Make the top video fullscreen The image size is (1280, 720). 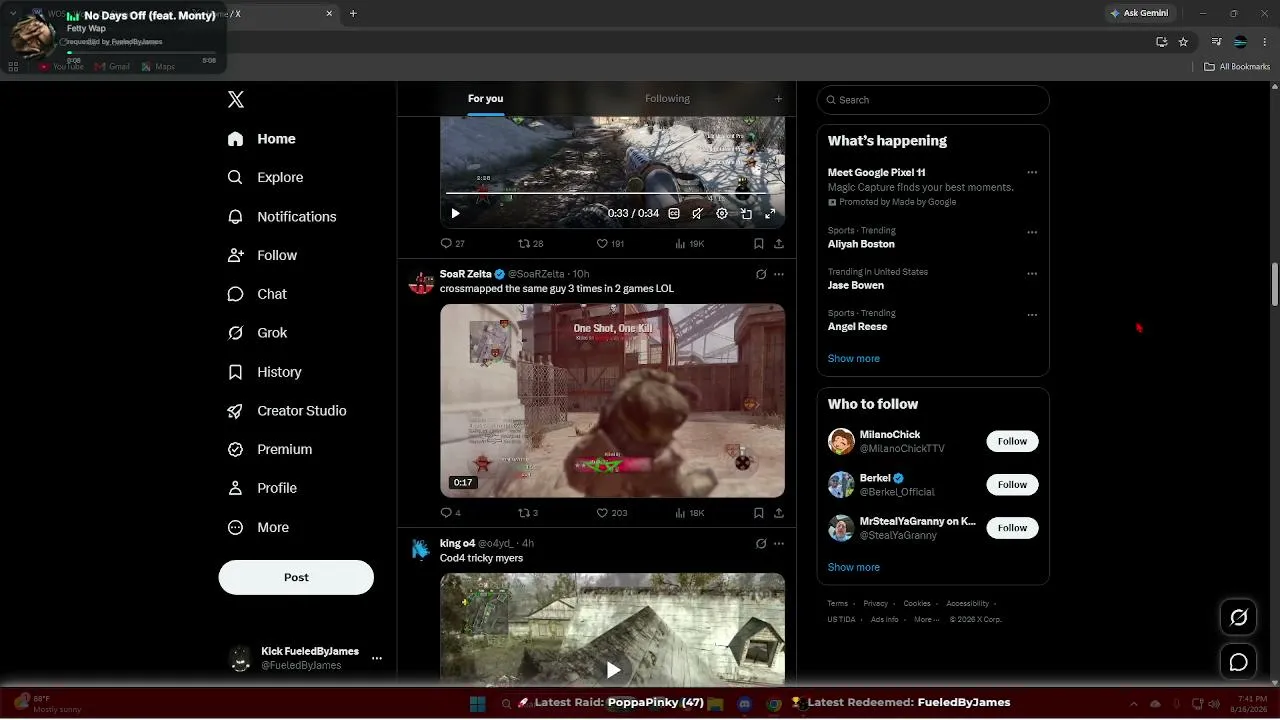pyautogui.click(x=770, y=213)
